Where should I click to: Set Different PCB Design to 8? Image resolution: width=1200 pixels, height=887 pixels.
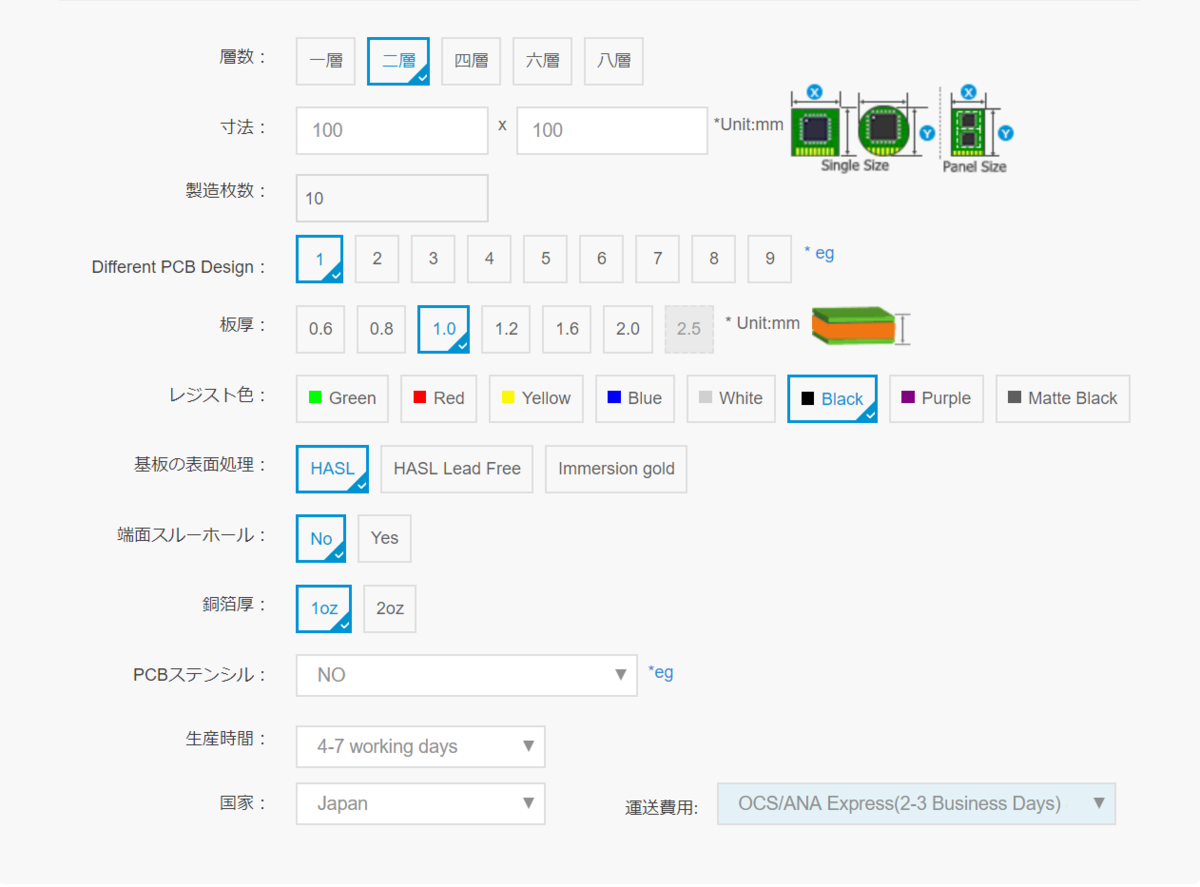[713, 259]
